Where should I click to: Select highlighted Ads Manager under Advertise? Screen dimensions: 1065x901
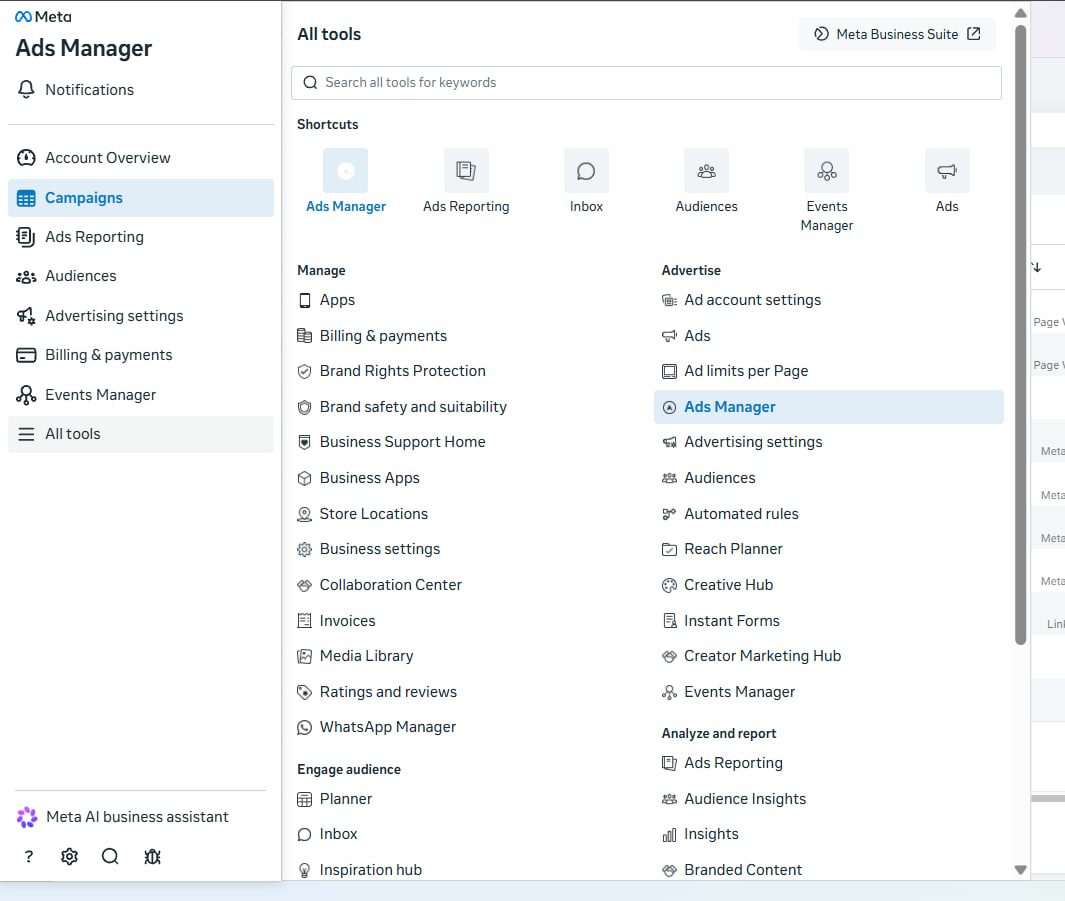[x=829, y=407]
